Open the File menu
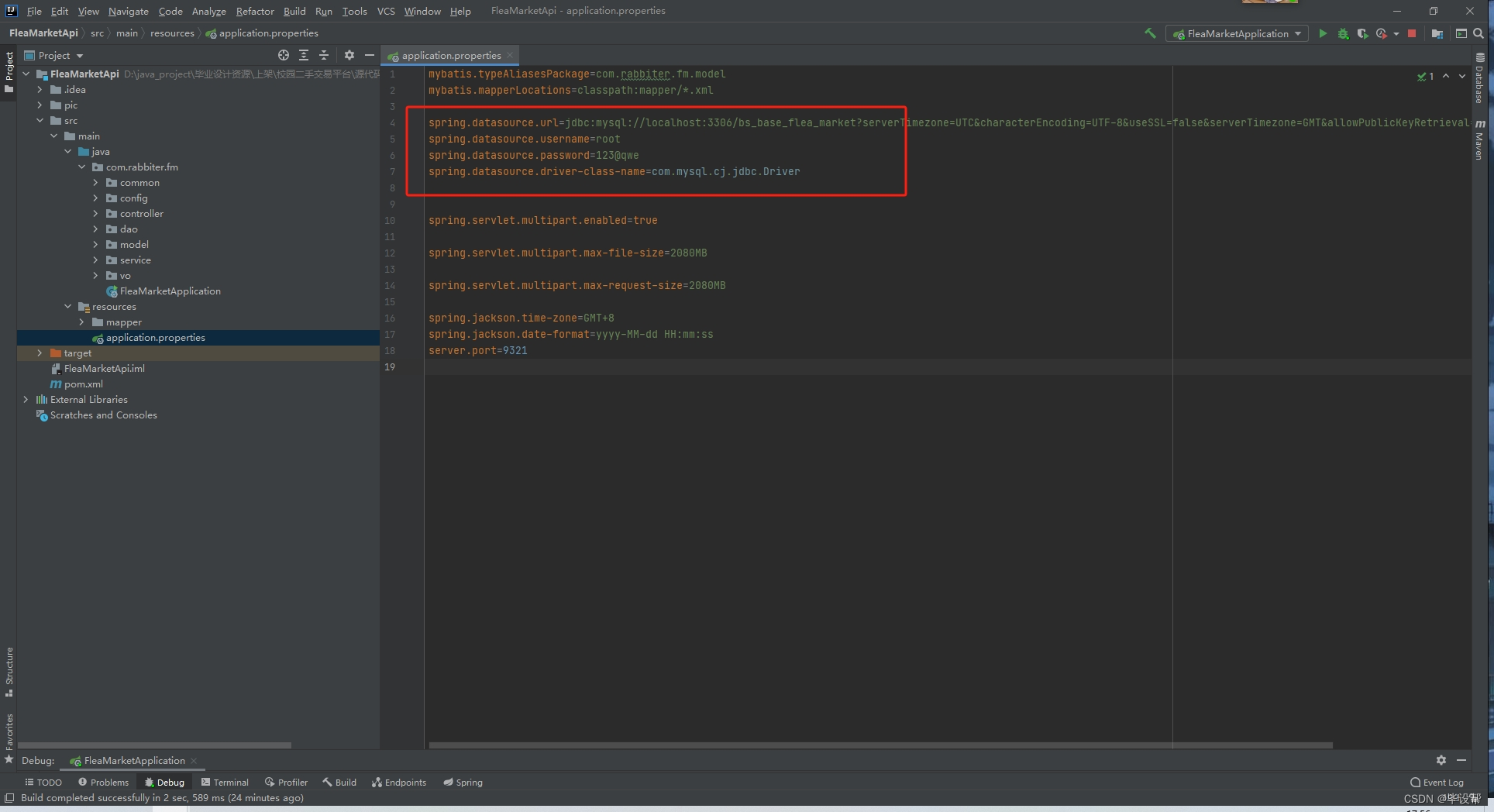 [x=34, y=11]
